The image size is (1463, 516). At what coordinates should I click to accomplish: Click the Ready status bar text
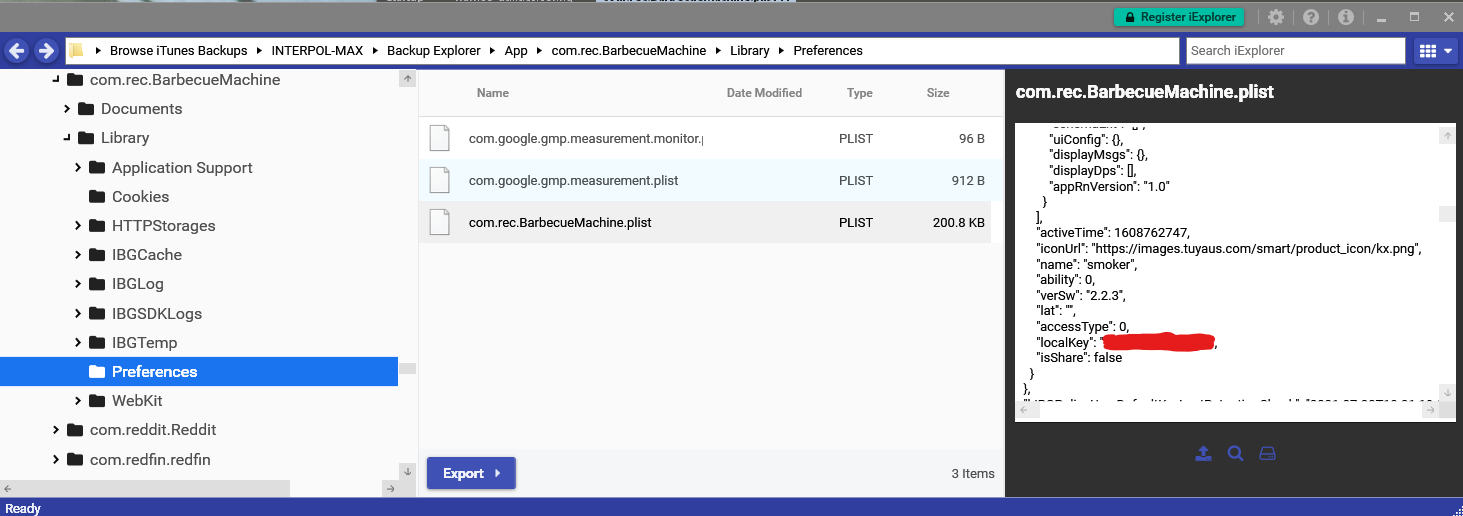coord(23,508)
